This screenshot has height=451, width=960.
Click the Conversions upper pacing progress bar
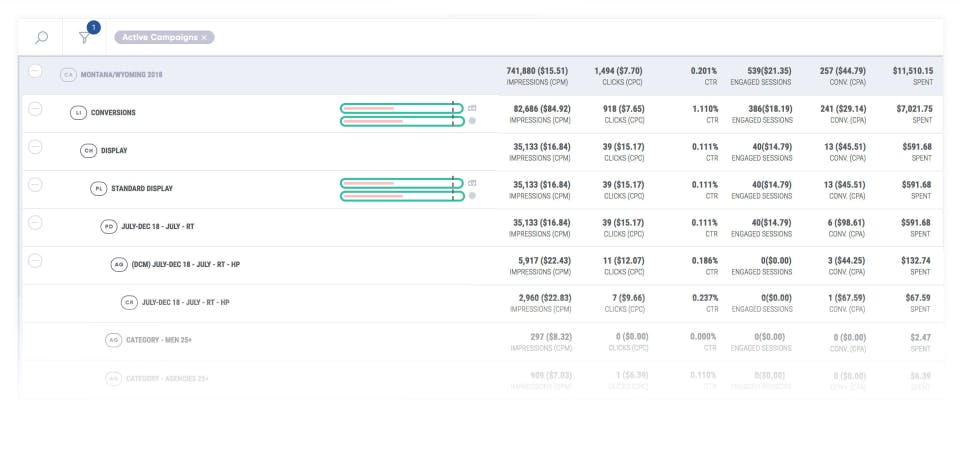pos(400,107)
